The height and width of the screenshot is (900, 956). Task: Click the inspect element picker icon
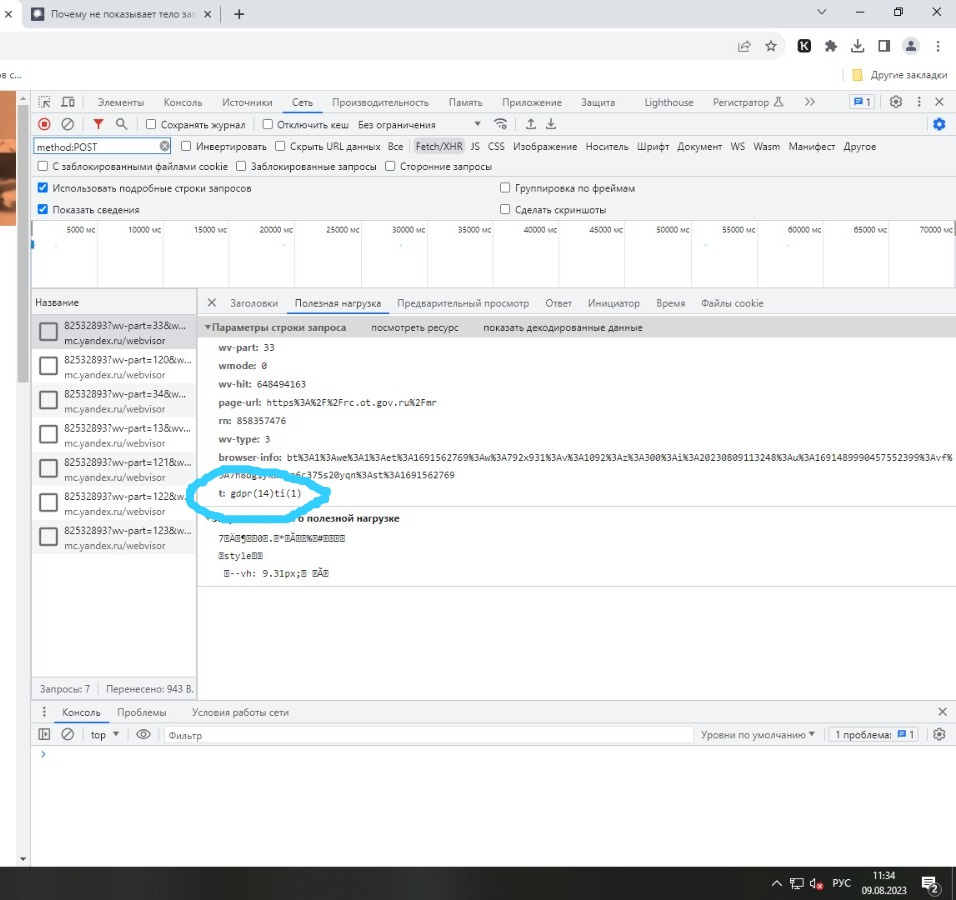pos(45,102)
